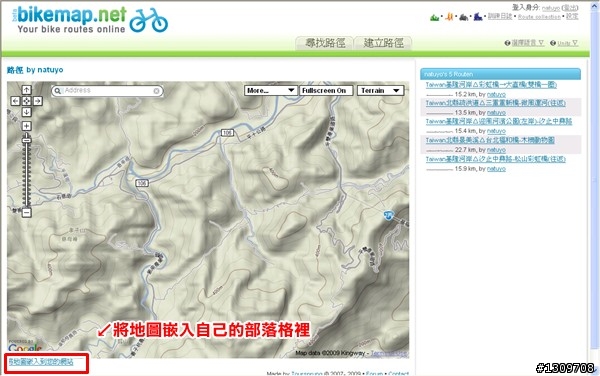600x376 pixels.
Task: Click the embed map link under the map
Action: 41,362
